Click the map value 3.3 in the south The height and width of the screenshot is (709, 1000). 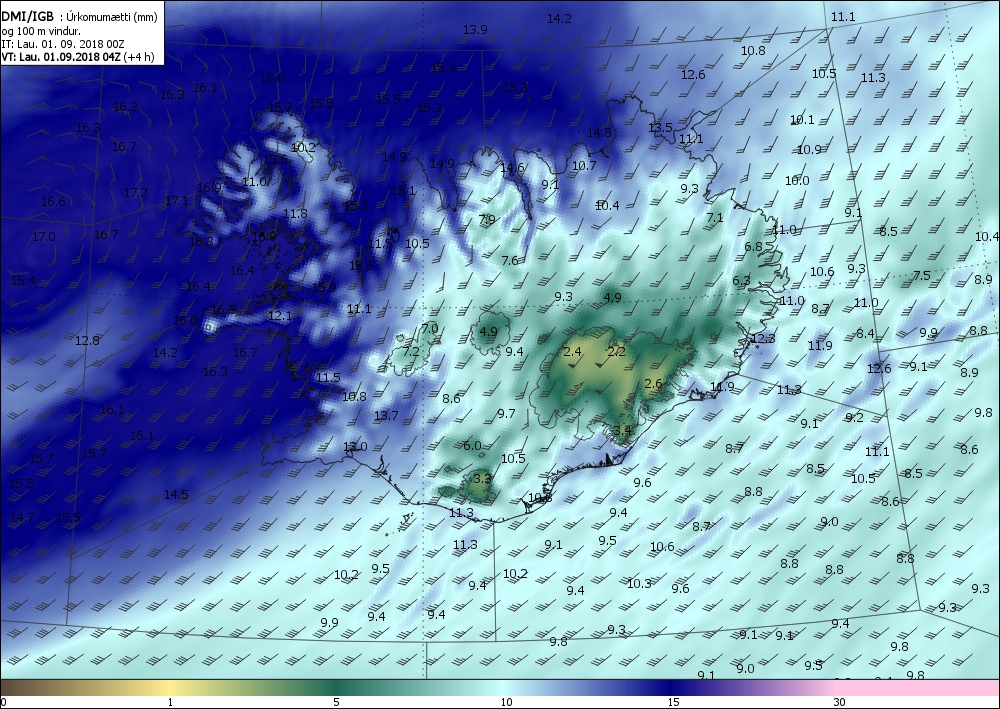483,478
